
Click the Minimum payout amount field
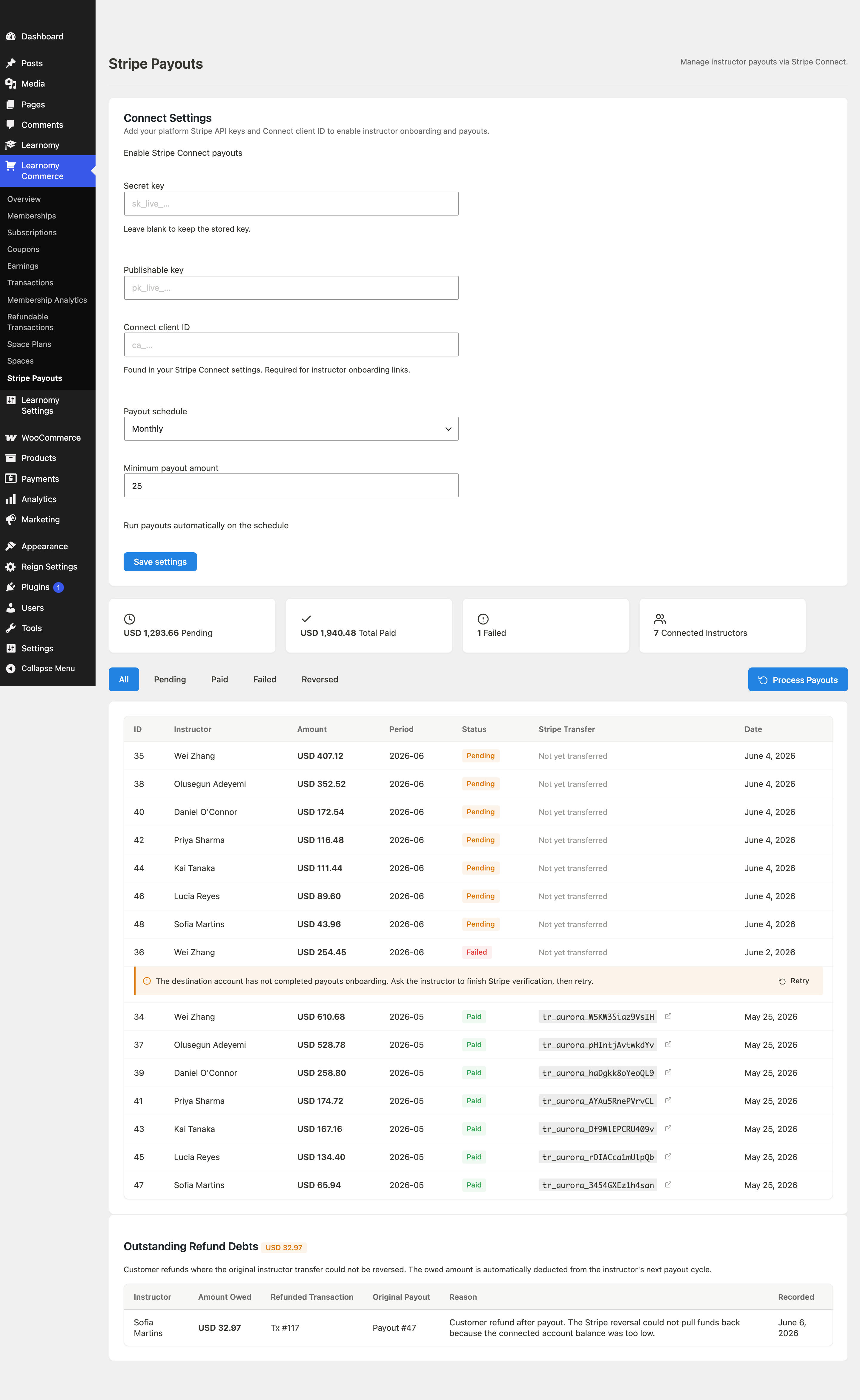tap(291, 485)
